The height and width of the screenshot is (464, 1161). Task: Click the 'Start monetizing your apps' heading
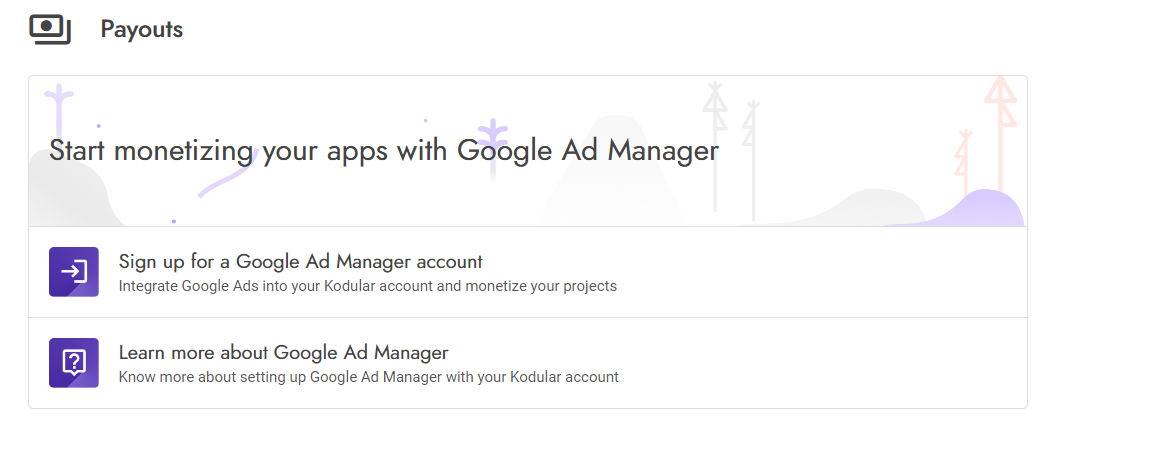point(384,151)
